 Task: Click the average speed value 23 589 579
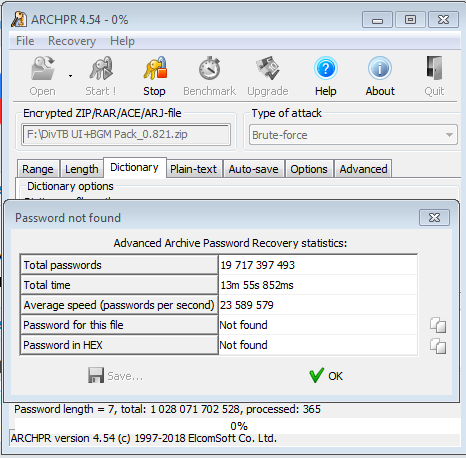pos(247,305)
